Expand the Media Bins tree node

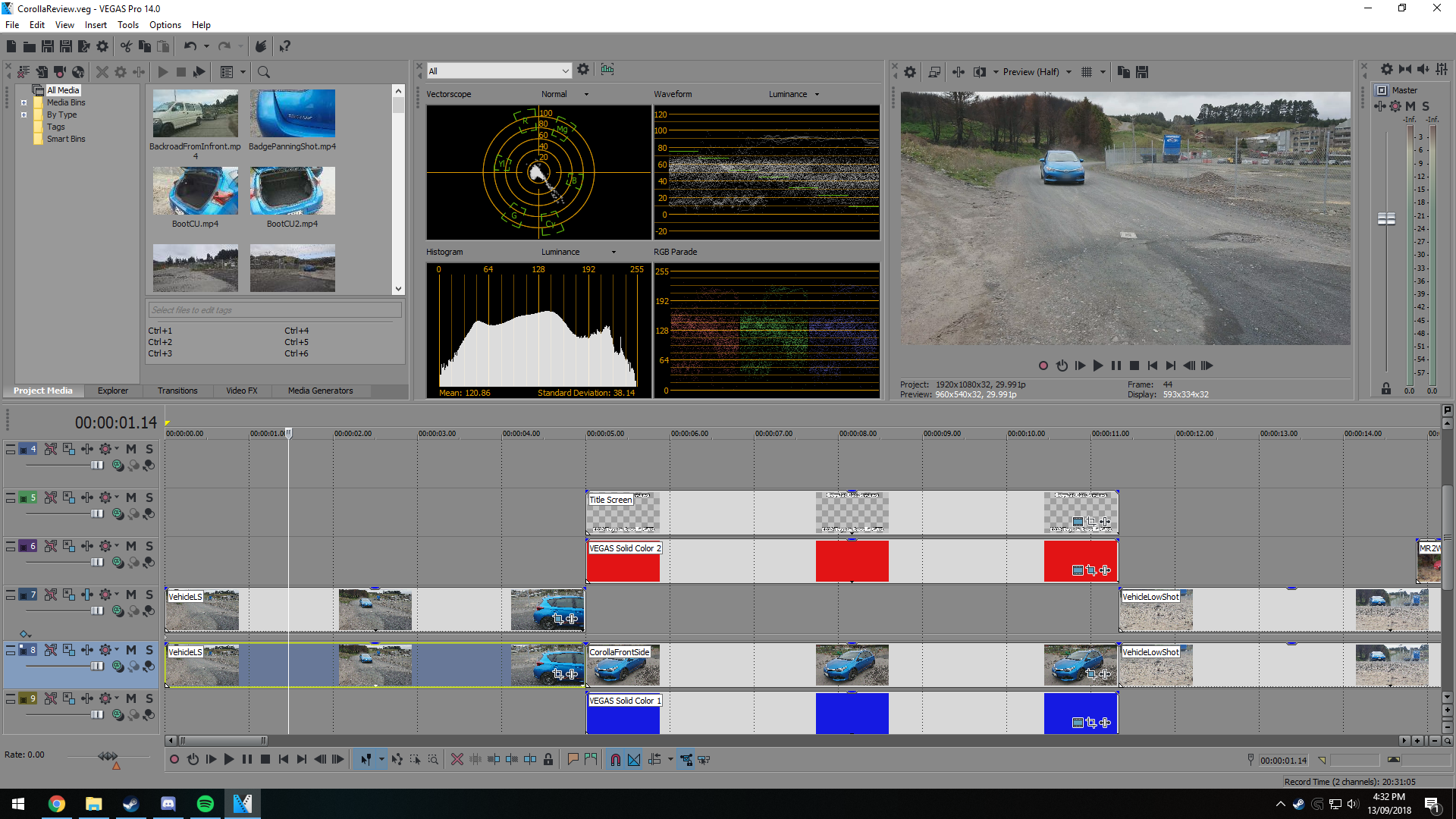tap(24, 102)
